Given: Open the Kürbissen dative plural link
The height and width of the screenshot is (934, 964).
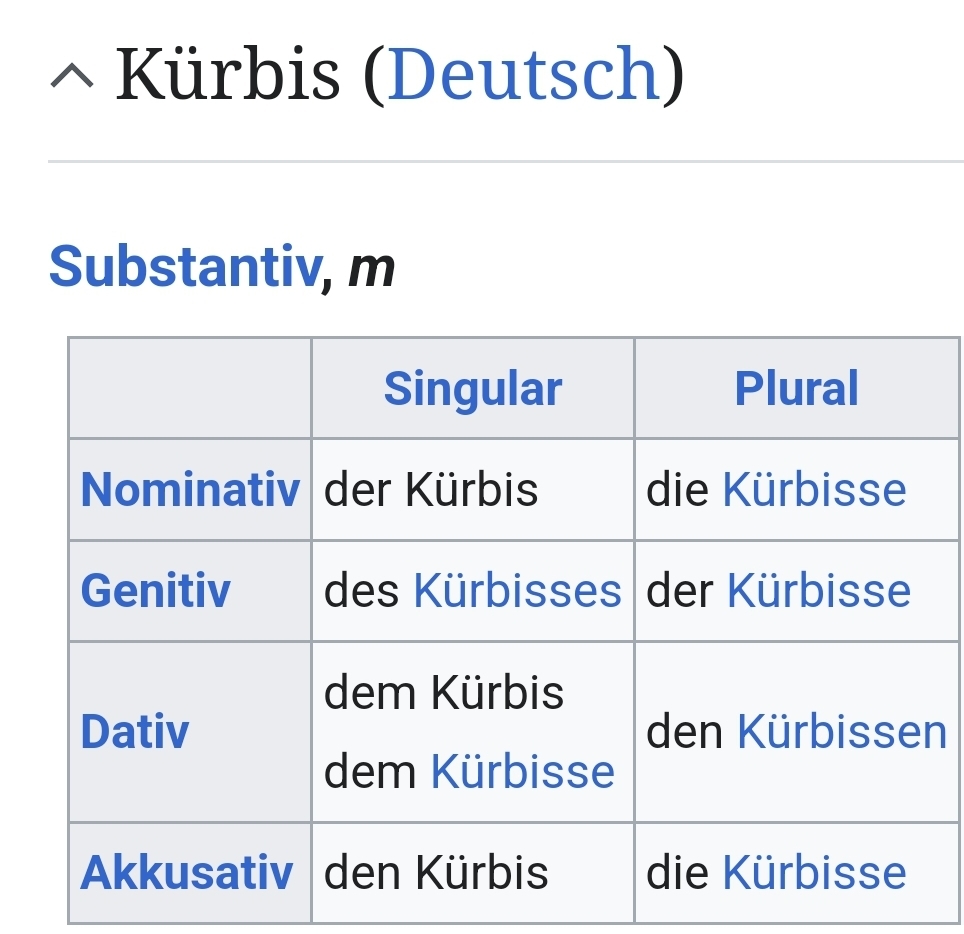Looking at the screenshot, I should (841, 732).
